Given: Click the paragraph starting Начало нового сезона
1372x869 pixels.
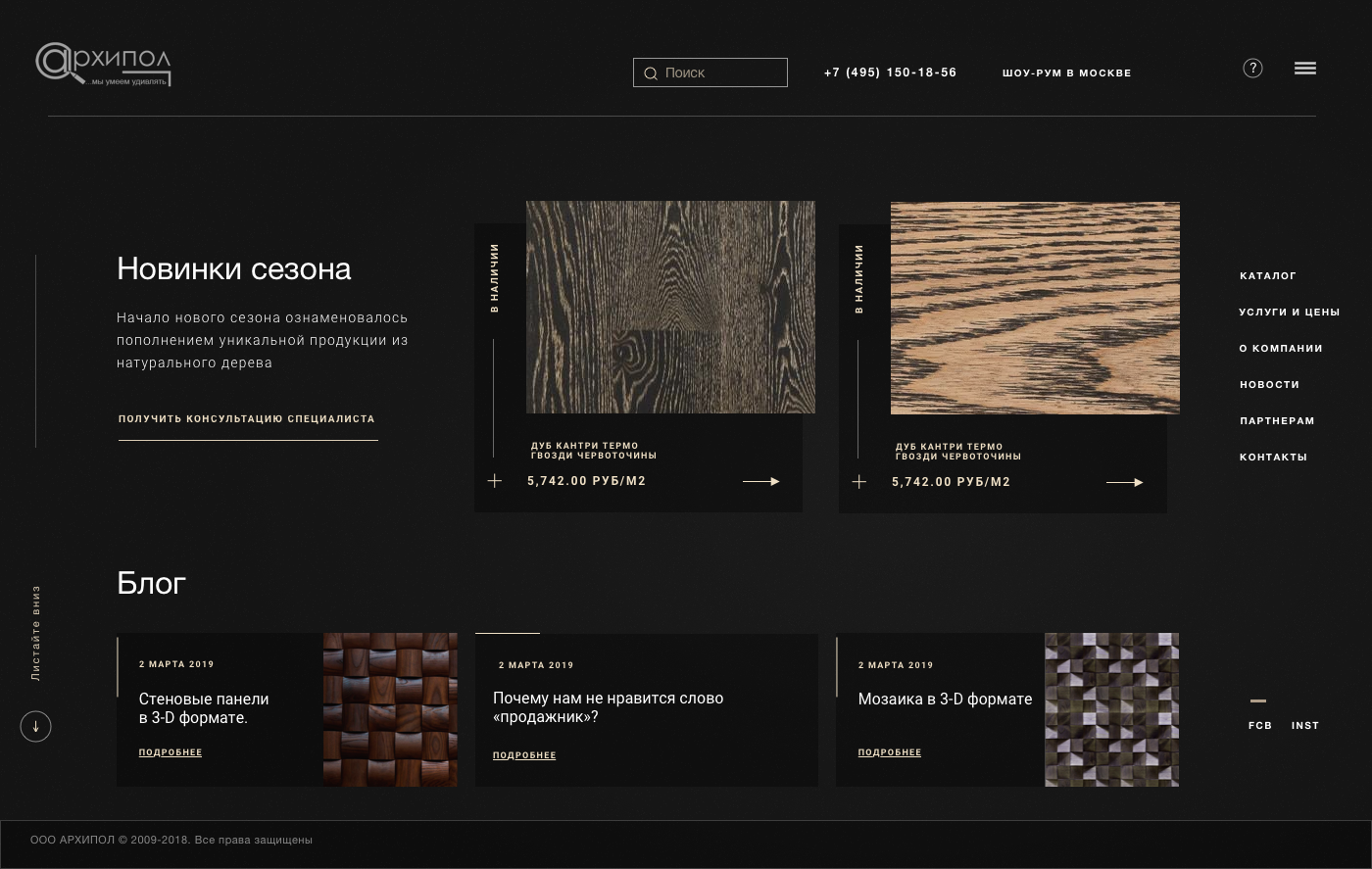Looking at the screenshot, I should (x=263, y=340).
